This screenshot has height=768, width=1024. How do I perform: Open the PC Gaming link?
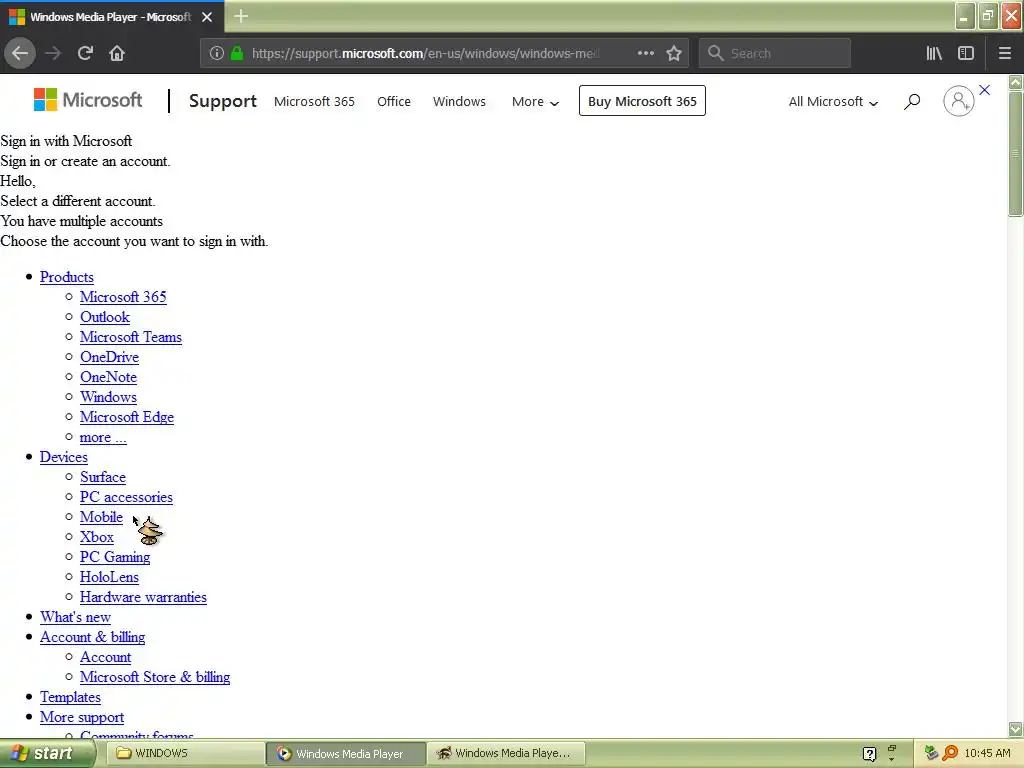115,557
